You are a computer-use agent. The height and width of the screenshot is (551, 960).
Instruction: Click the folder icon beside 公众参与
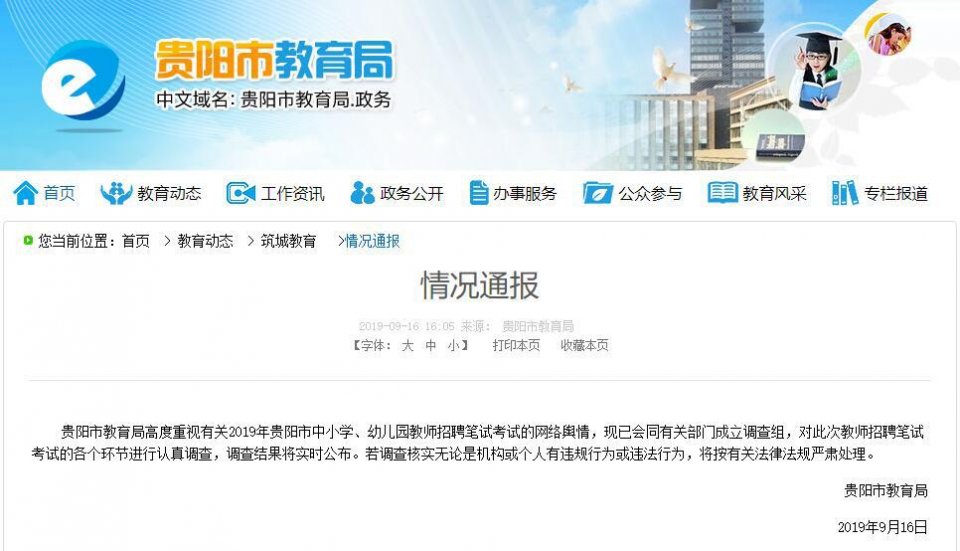(x=598, y=193)
